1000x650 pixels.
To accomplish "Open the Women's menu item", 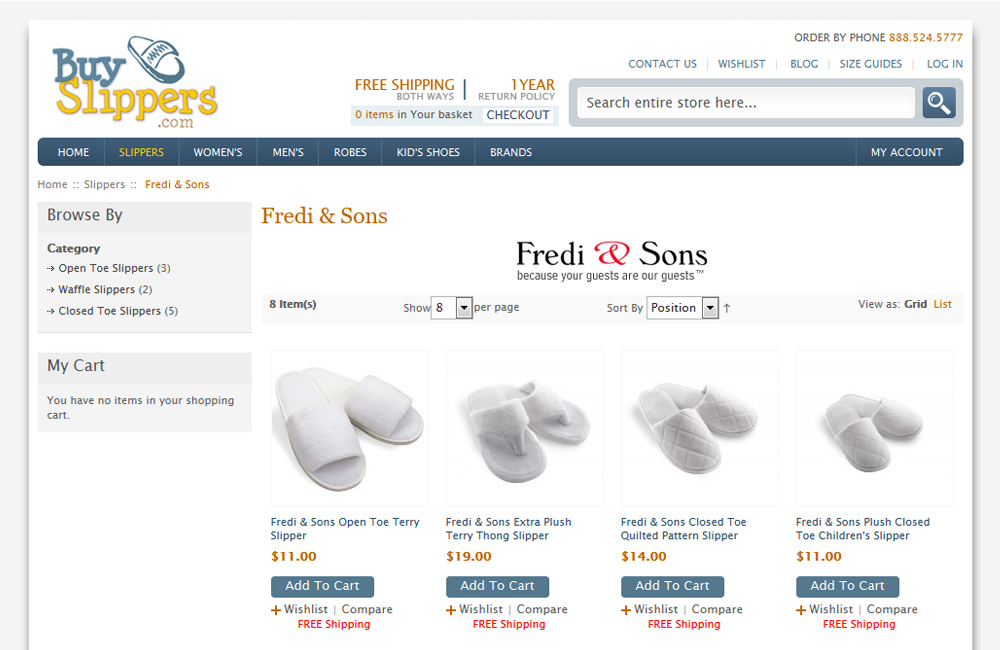I will click(218, 152).
